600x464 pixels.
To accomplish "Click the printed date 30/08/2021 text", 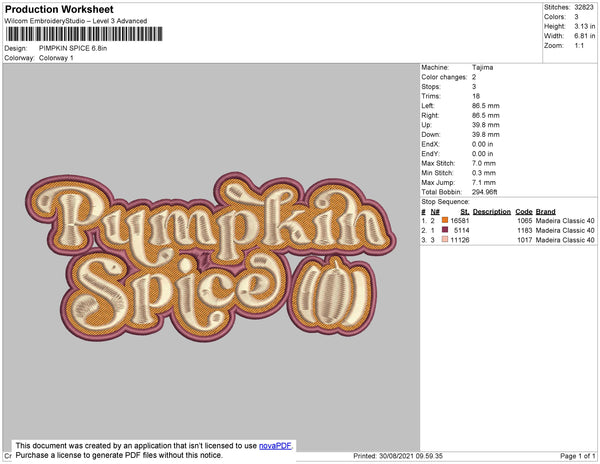I will (396, 456).
